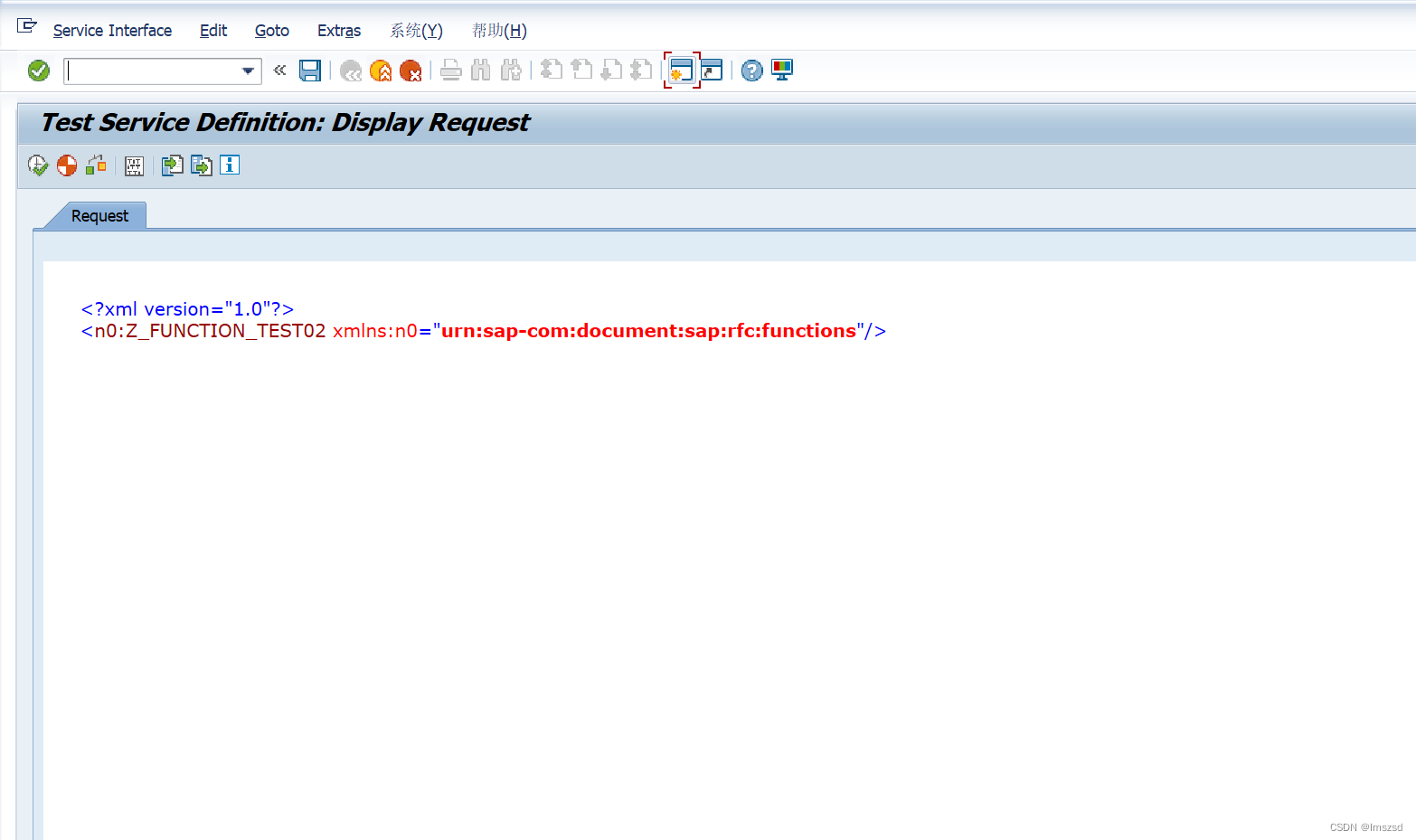The image size is (1416, 840).
Task: Collapse the command field with double-chevron
Action: click(x=280, y=70)
